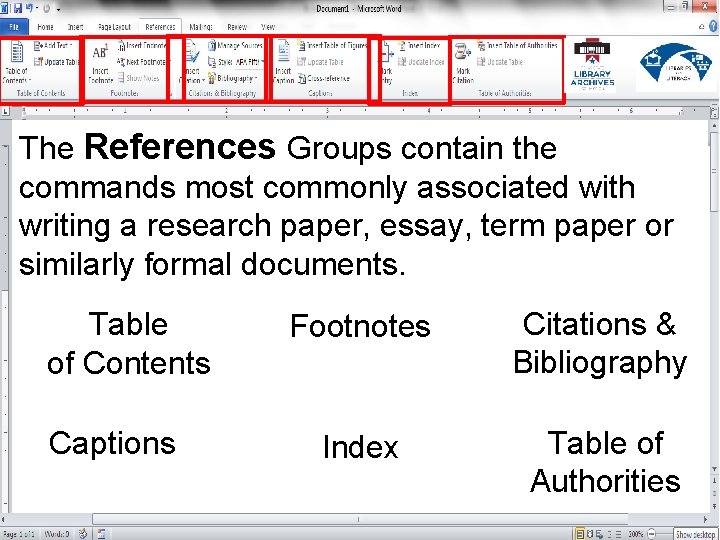Viewport: 720px width, 540px height.
Task: Open the File tab
Action: point(14,27)
